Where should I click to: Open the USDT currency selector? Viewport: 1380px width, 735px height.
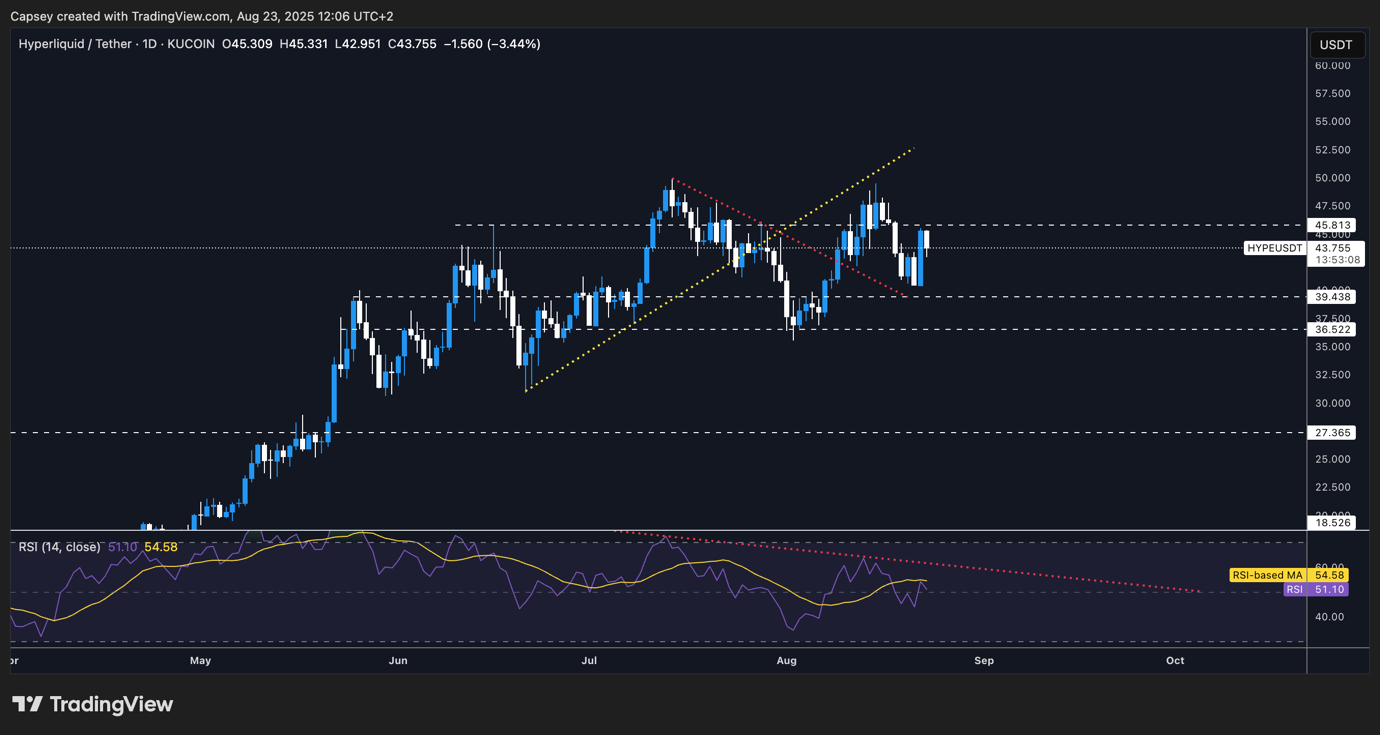1336,45
